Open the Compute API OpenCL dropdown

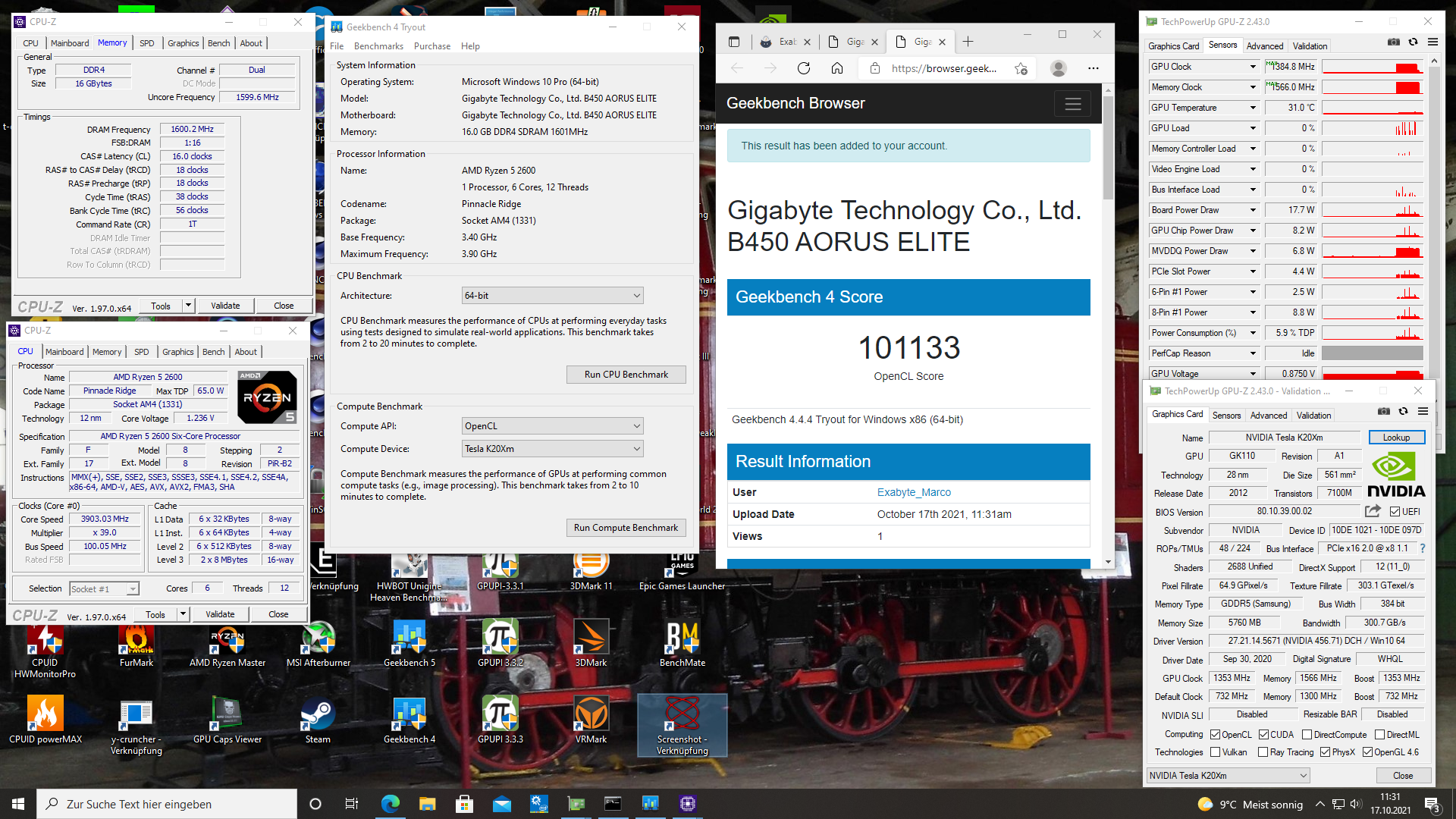(x=552, y=426)
